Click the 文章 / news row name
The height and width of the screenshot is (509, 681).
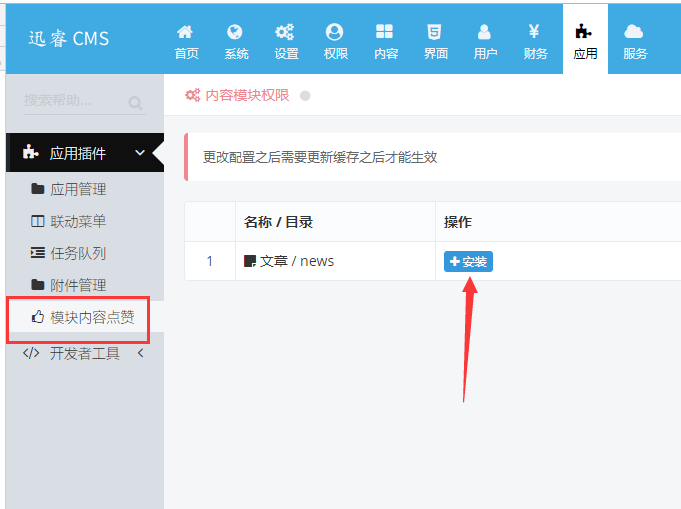point(297,261)
